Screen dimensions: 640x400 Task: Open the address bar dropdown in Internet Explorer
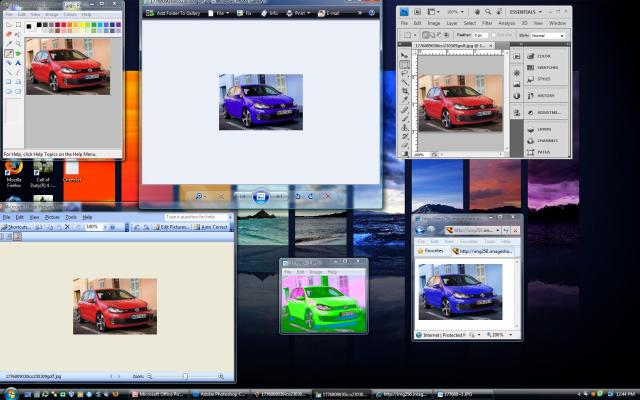498,231
